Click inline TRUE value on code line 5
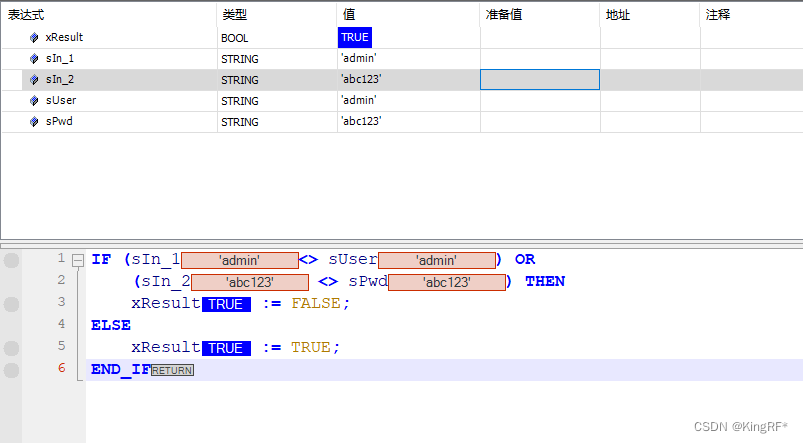 [226, 348]
